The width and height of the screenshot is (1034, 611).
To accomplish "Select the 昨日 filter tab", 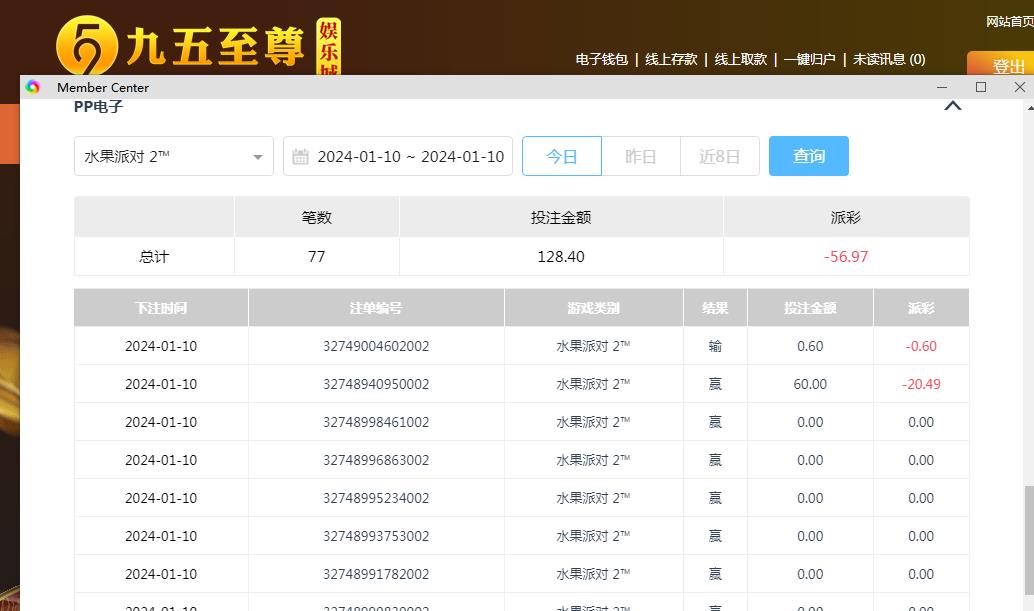I will (x=640, y=156).
